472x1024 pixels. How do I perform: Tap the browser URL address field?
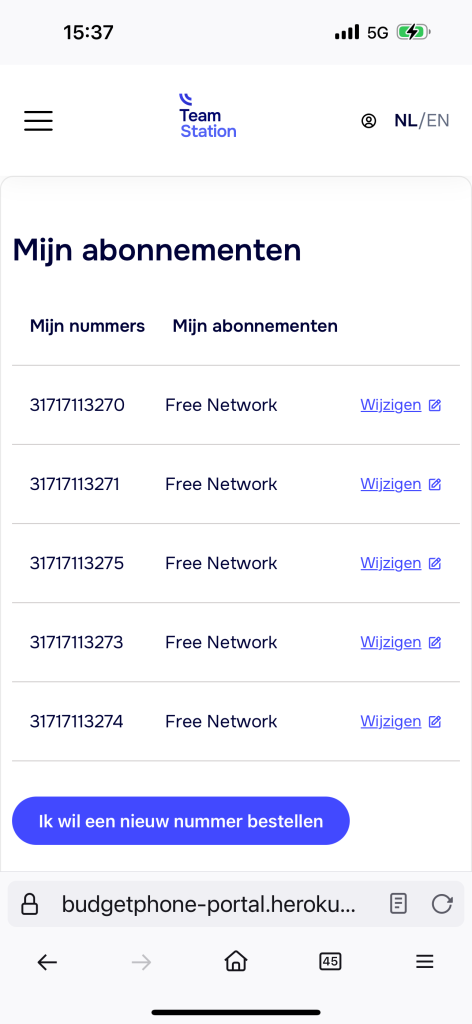[x=209, y=904]
